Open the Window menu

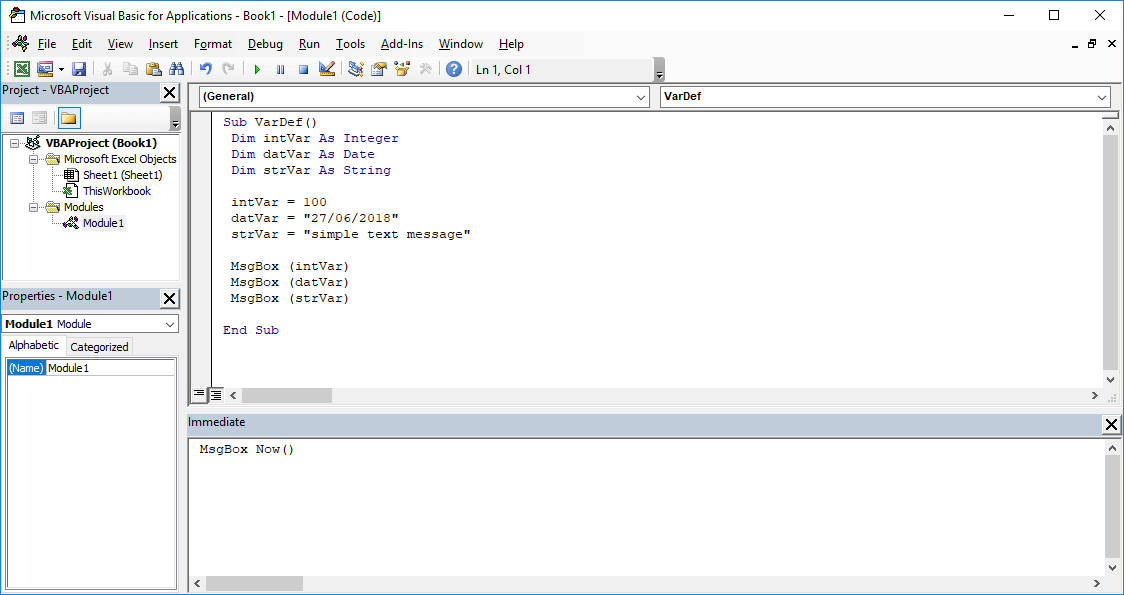click(461, 44)
